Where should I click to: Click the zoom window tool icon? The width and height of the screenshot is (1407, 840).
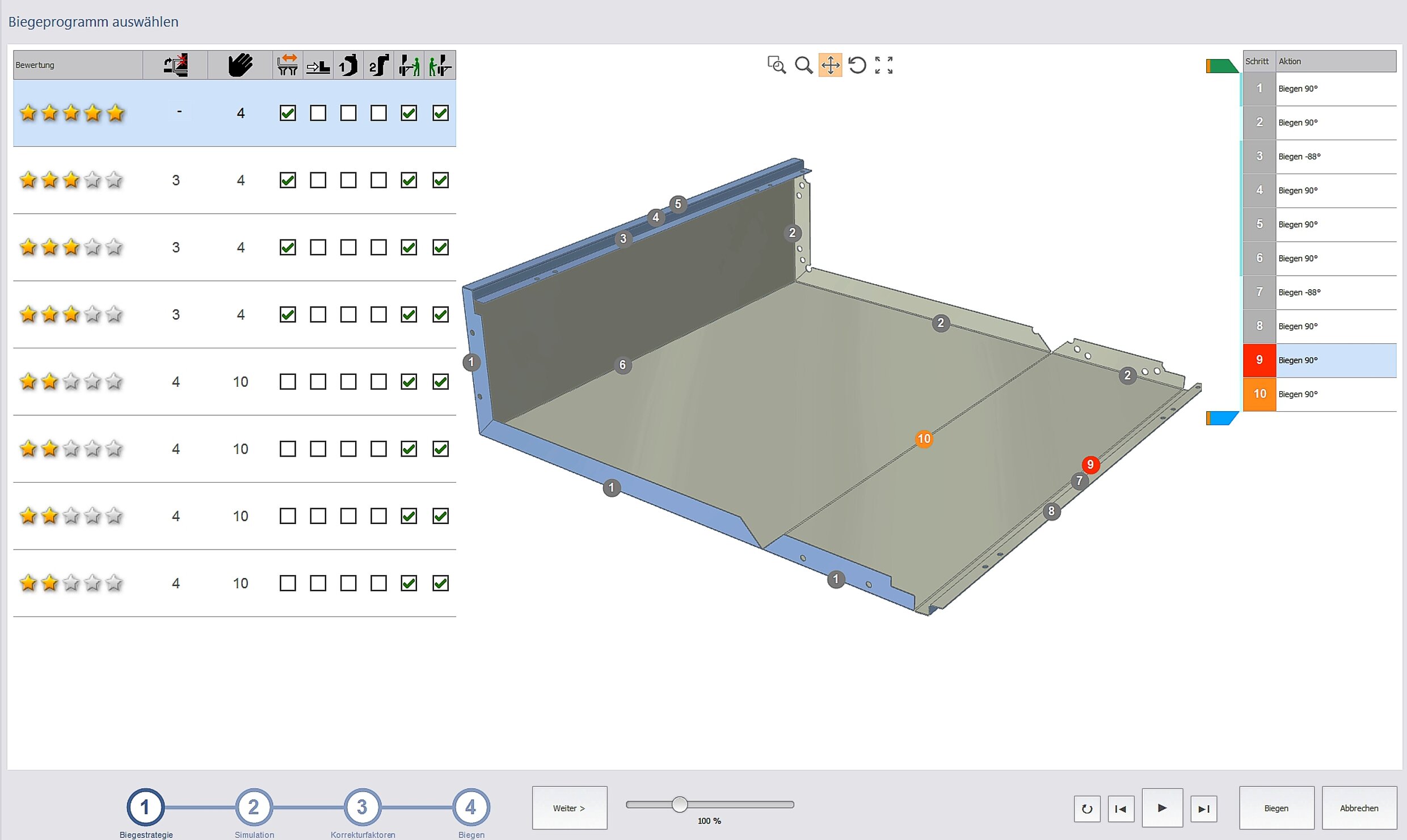[776, 65]
